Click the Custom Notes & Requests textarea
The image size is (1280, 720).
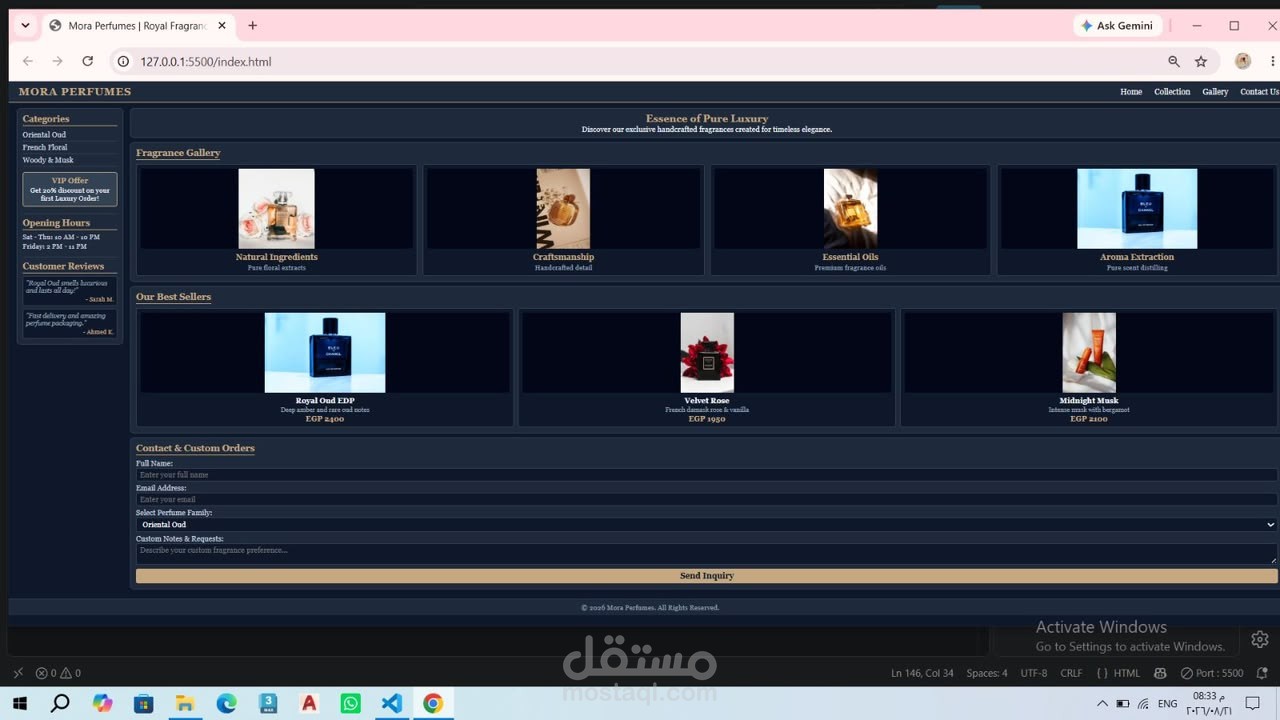point(706,554)
